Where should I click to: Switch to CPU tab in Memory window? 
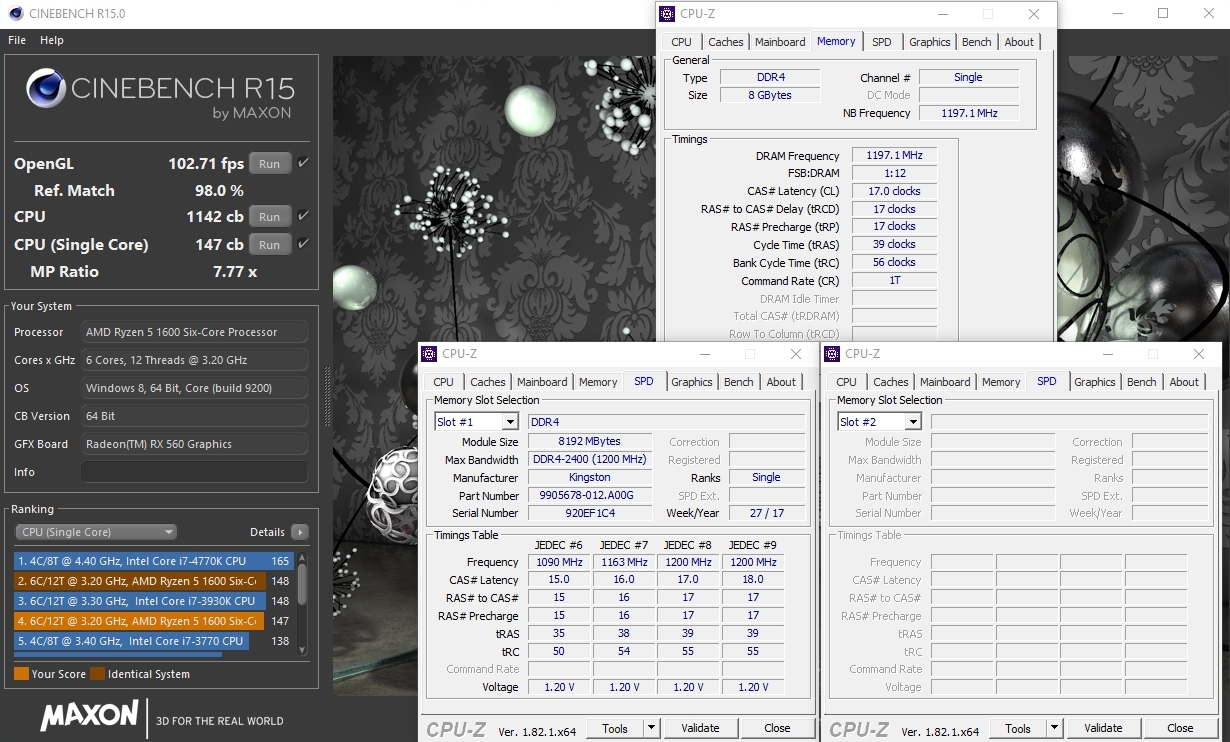tap(681, 42)
